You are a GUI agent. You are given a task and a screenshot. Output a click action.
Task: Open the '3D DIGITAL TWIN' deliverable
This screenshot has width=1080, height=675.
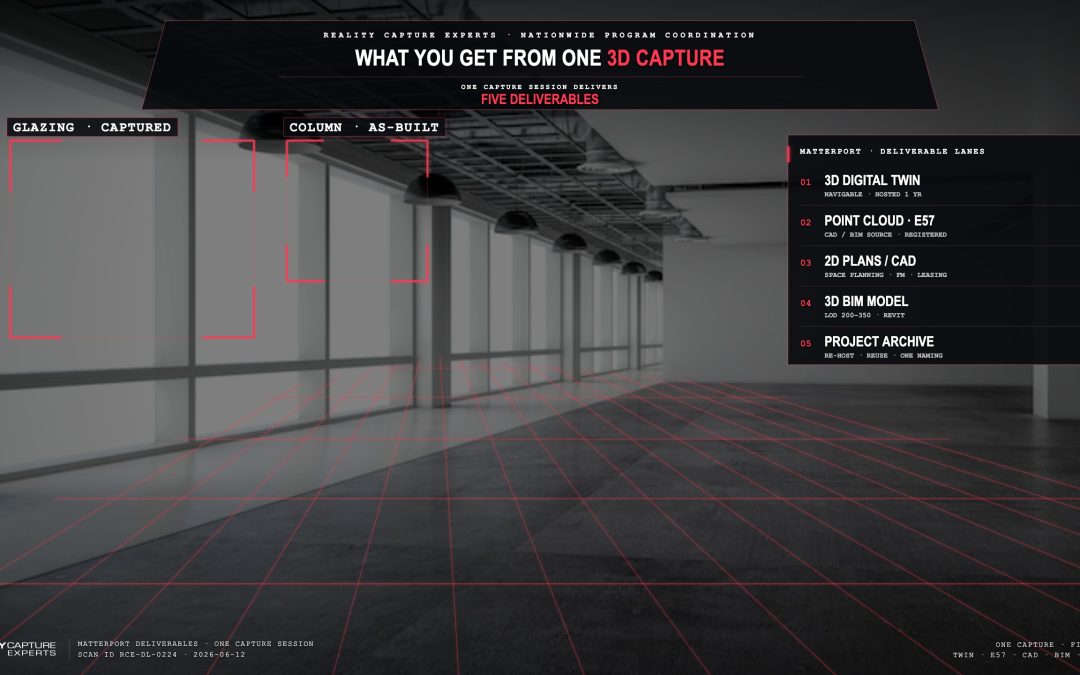pos(872,180)
